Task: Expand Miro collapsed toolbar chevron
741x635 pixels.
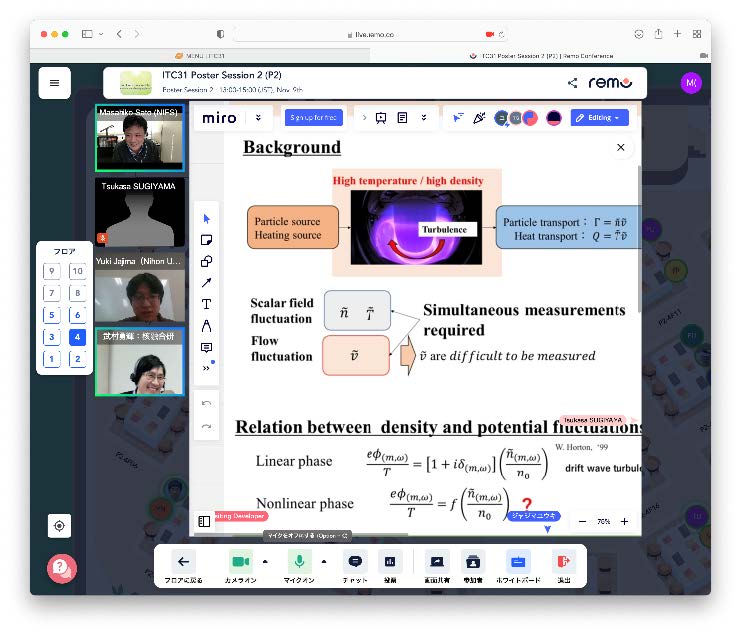Action: pos(364,118)
